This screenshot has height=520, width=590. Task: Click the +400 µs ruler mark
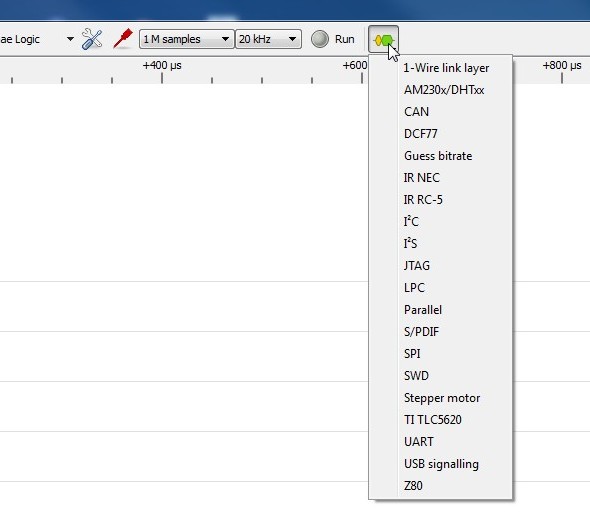tap(162, 65)
